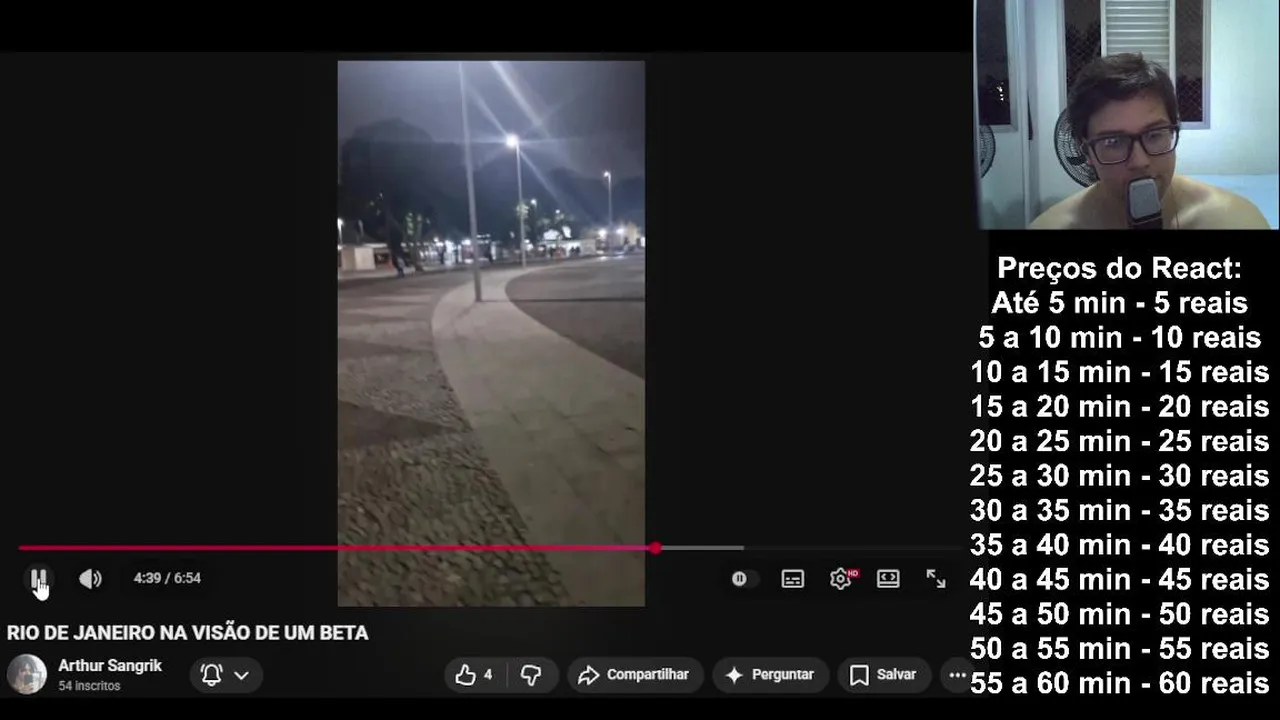
Task: Click the Compartilhar share button
Action: click(635, 675)
